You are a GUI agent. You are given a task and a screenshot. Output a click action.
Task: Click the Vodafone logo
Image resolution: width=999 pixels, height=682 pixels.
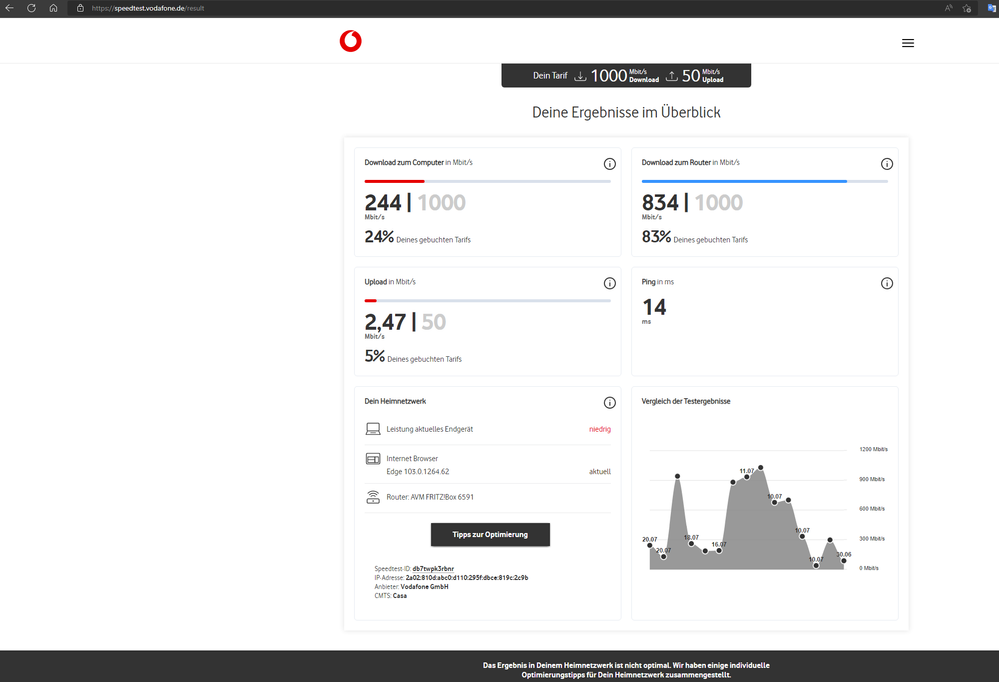point(350,42)
